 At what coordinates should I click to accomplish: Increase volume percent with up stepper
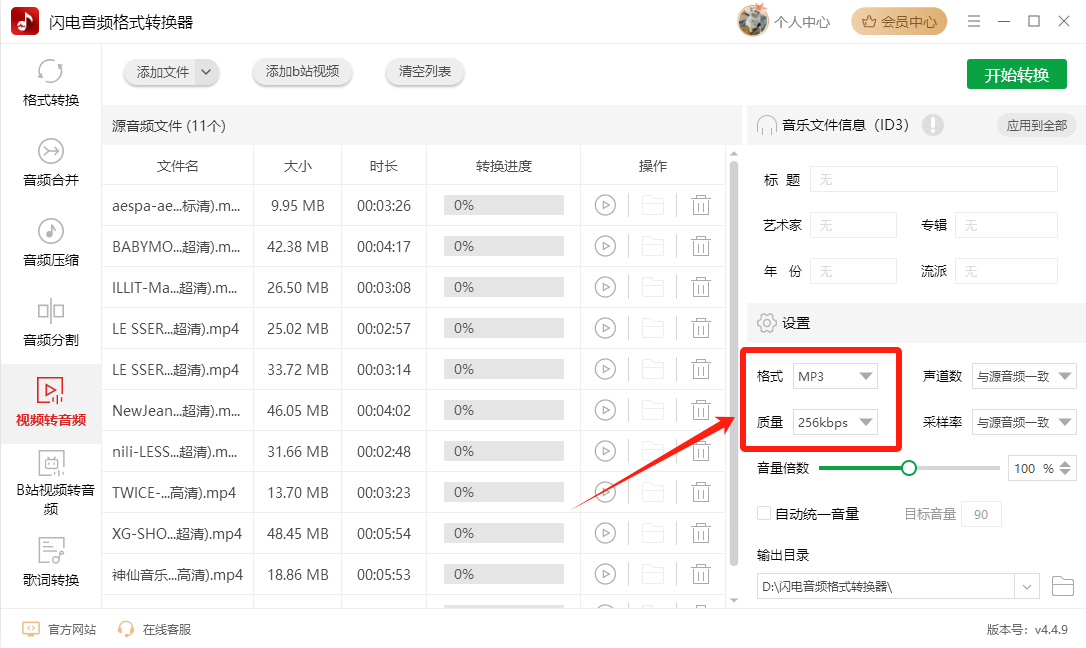pos(1065,464)
